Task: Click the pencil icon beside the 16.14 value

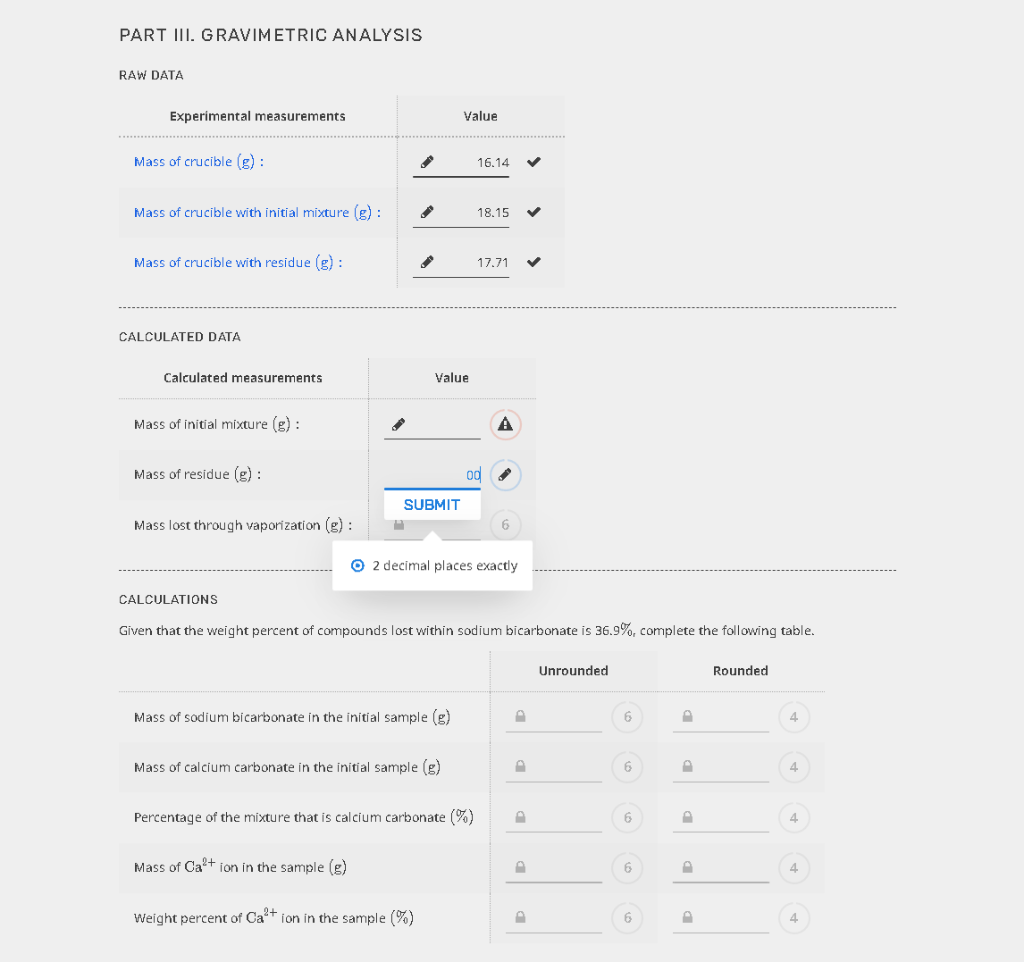Action: 426,161
